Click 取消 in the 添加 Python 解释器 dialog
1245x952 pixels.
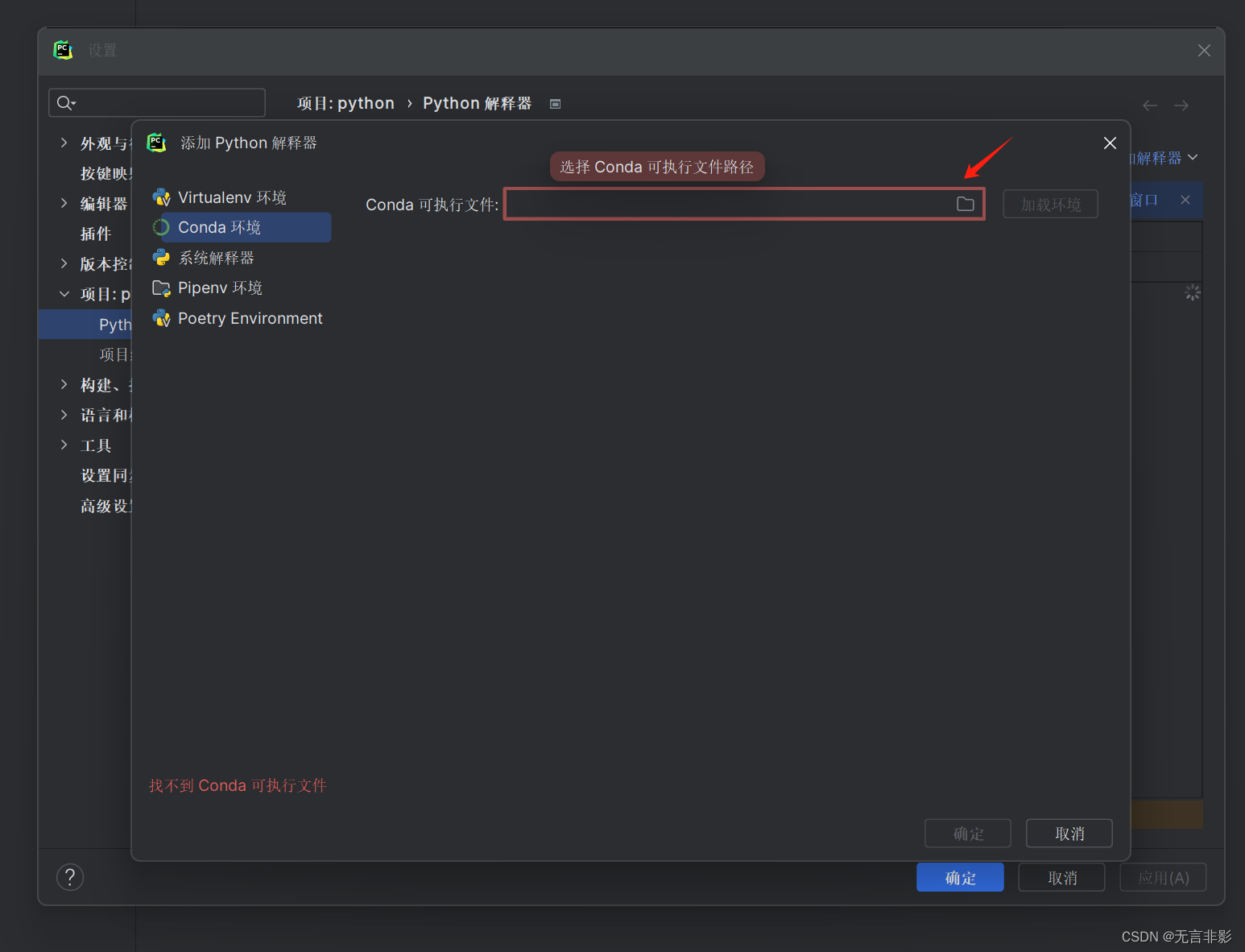point(1069,834)
